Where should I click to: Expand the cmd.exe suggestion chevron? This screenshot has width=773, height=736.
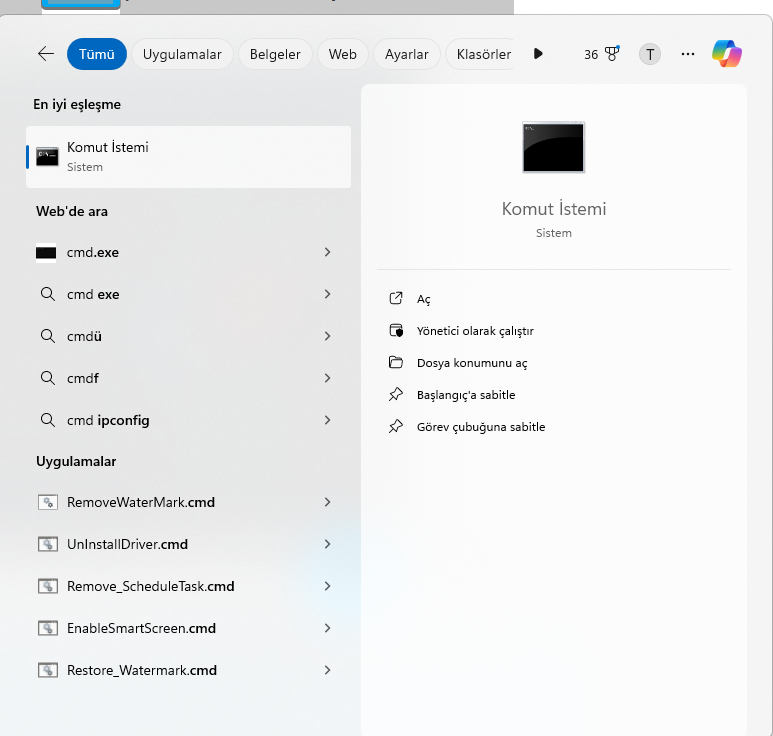[327, 252]
